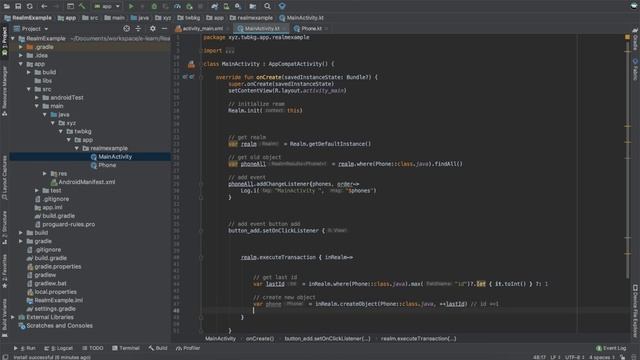The width and height of the screenshot is (640, 360).
Task: Open the Project view selector dropdown
Action: [31, 29]
